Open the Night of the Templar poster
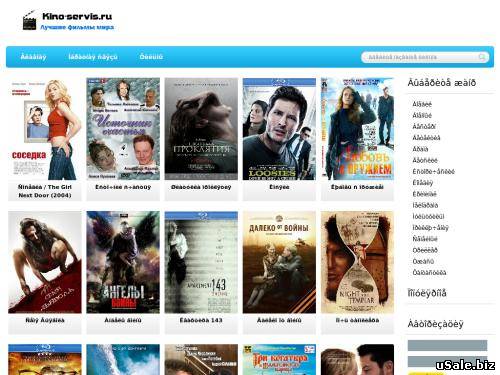Screen dimensions: 500x375 pos(357,262)
